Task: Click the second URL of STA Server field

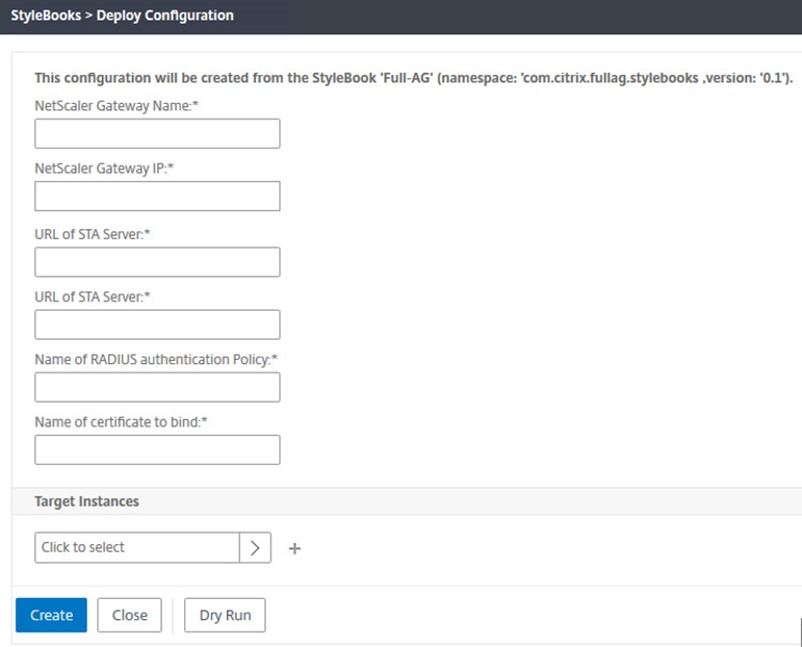Action: pos(157,325)
